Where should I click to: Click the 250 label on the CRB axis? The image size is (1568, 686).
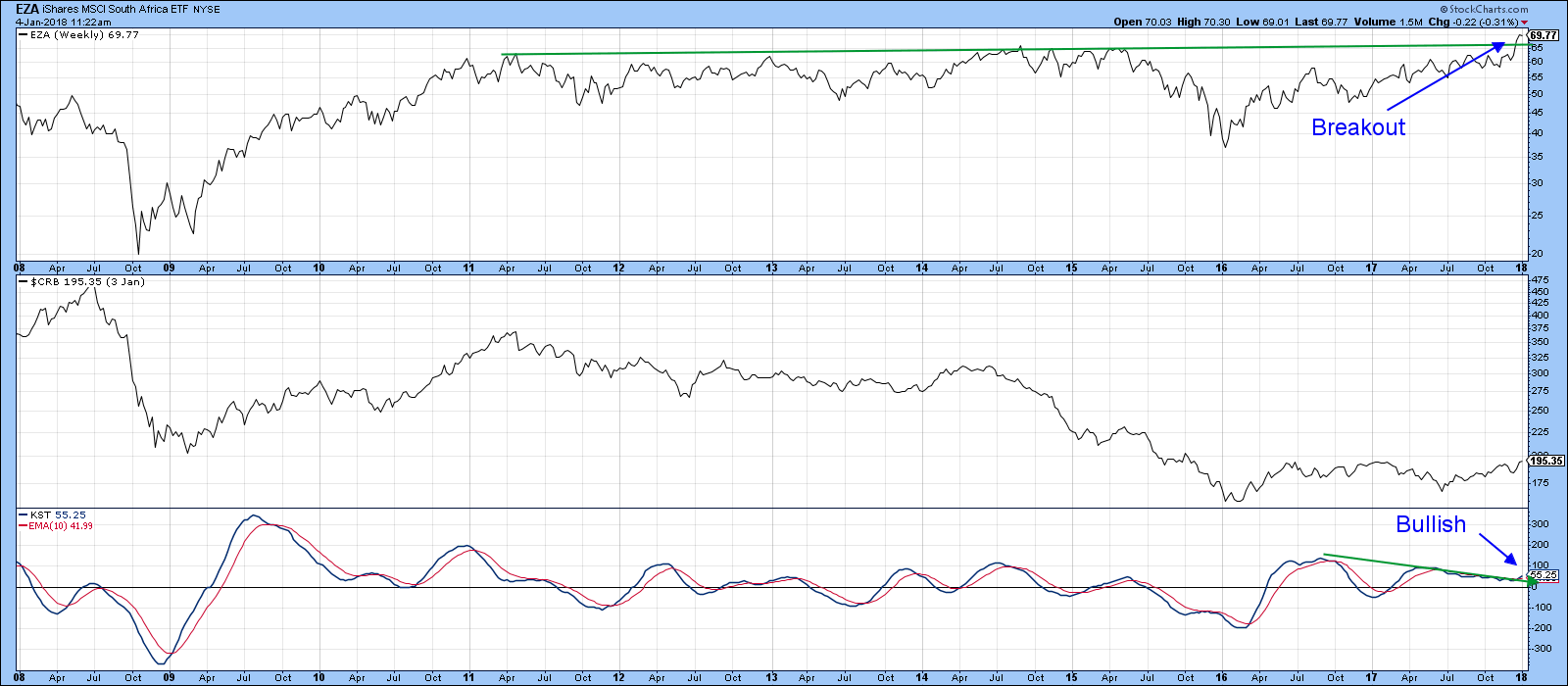1540,410
